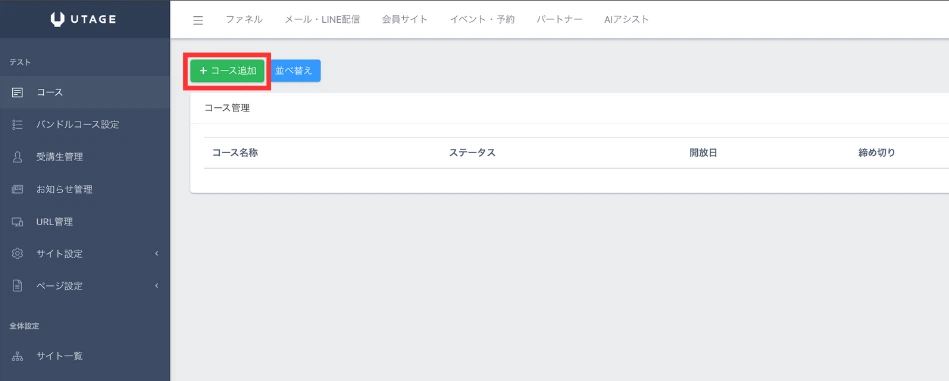949x381 pixels.
Task: Open URL管理 in the sidebar
Action: click(x=85, y=222)
